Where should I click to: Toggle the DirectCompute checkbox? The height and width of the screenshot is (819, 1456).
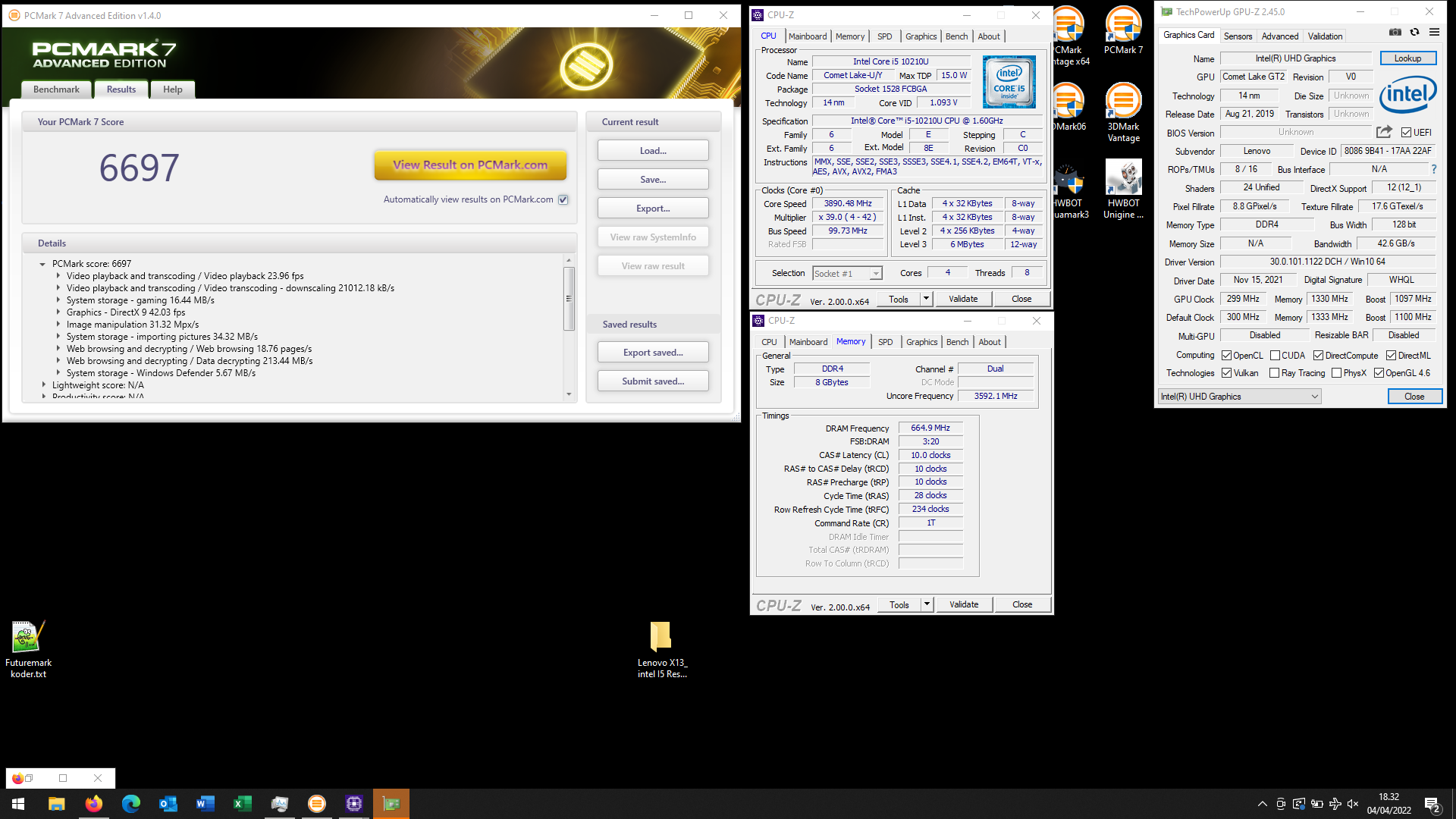tap(1318, 356)
